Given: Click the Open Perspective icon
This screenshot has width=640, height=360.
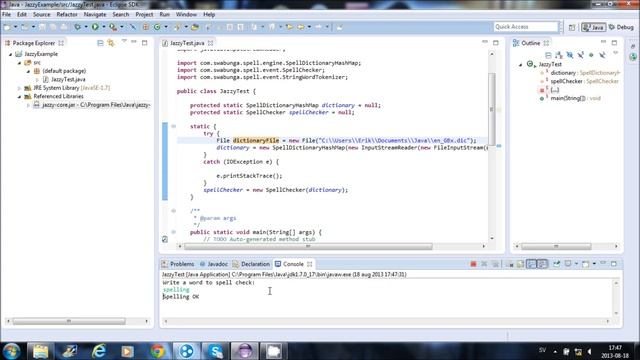Looking at the screenshot, I should click(572, 27).
